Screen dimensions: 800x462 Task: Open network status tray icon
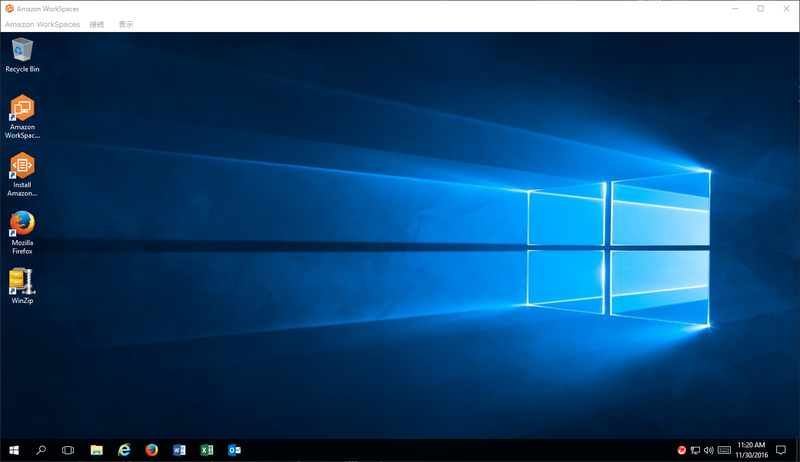pos(695,450)
